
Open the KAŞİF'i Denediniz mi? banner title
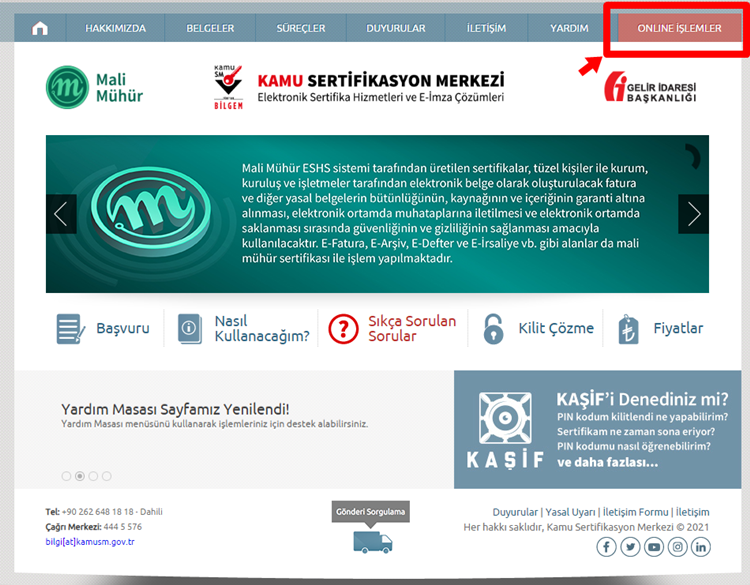(642, 399)
